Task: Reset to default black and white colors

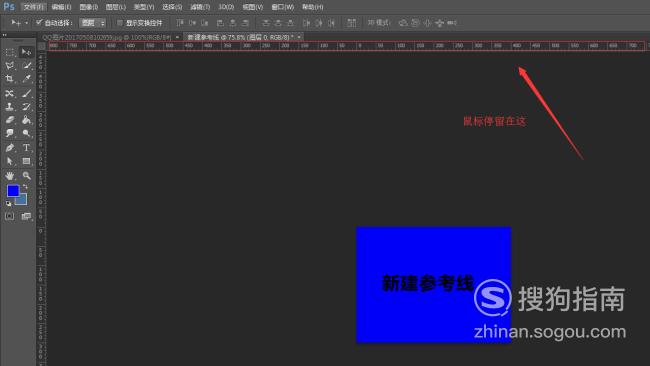Action: (8, 204)
